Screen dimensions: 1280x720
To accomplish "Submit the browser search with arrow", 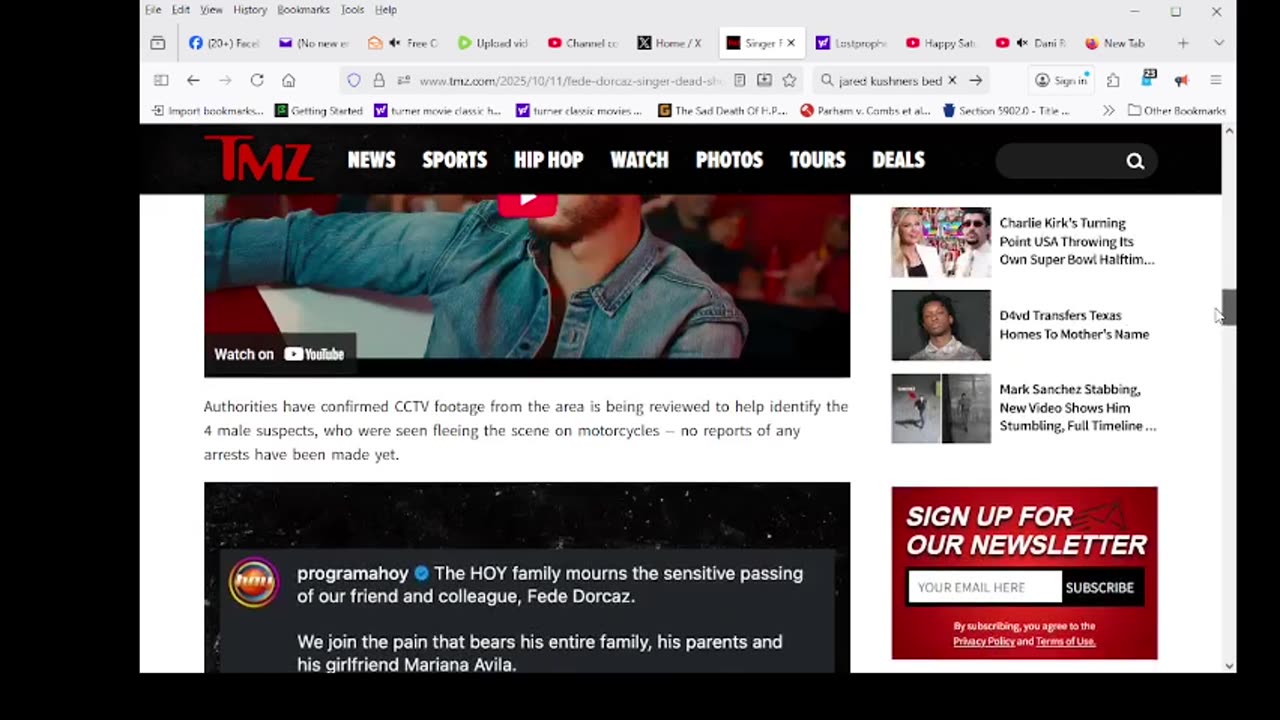I will [976, 80].
